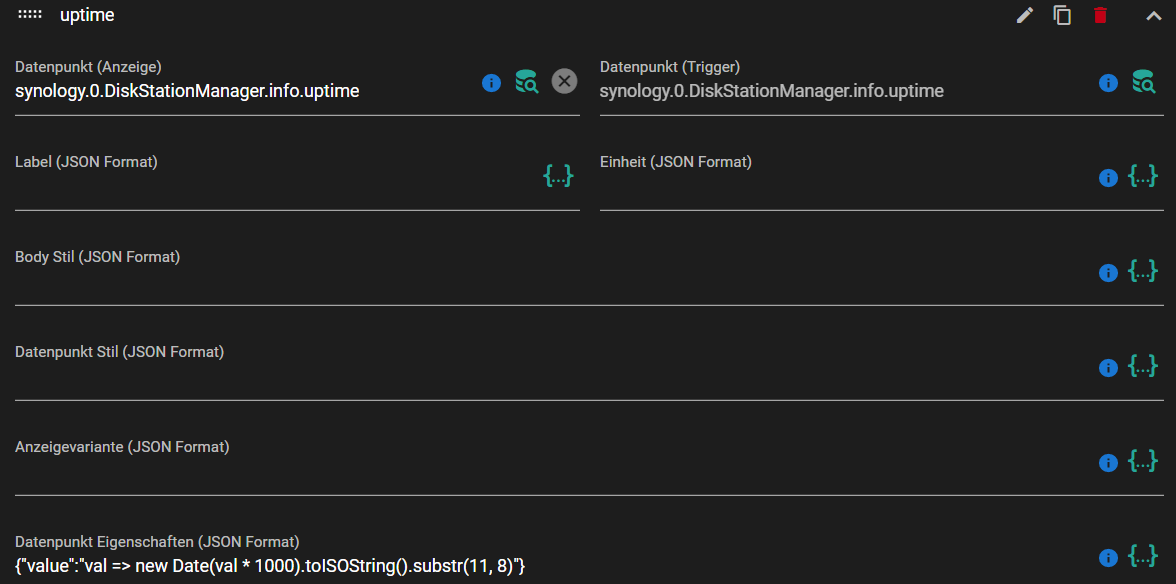Open object browser for Datenpunkt (Trigger)
Viewport: 1176px width, 584px height.
1144,81
